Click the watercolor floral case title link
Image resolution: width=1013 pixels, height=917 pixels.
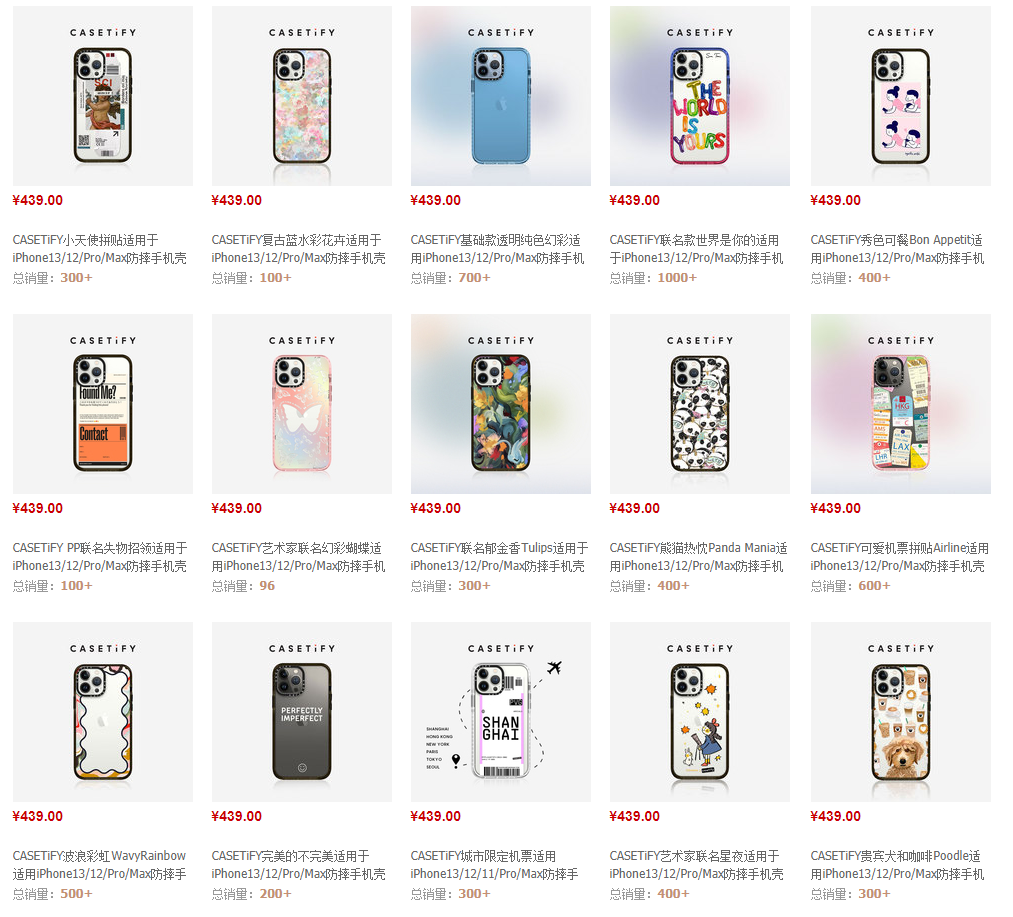click(298, 249)
